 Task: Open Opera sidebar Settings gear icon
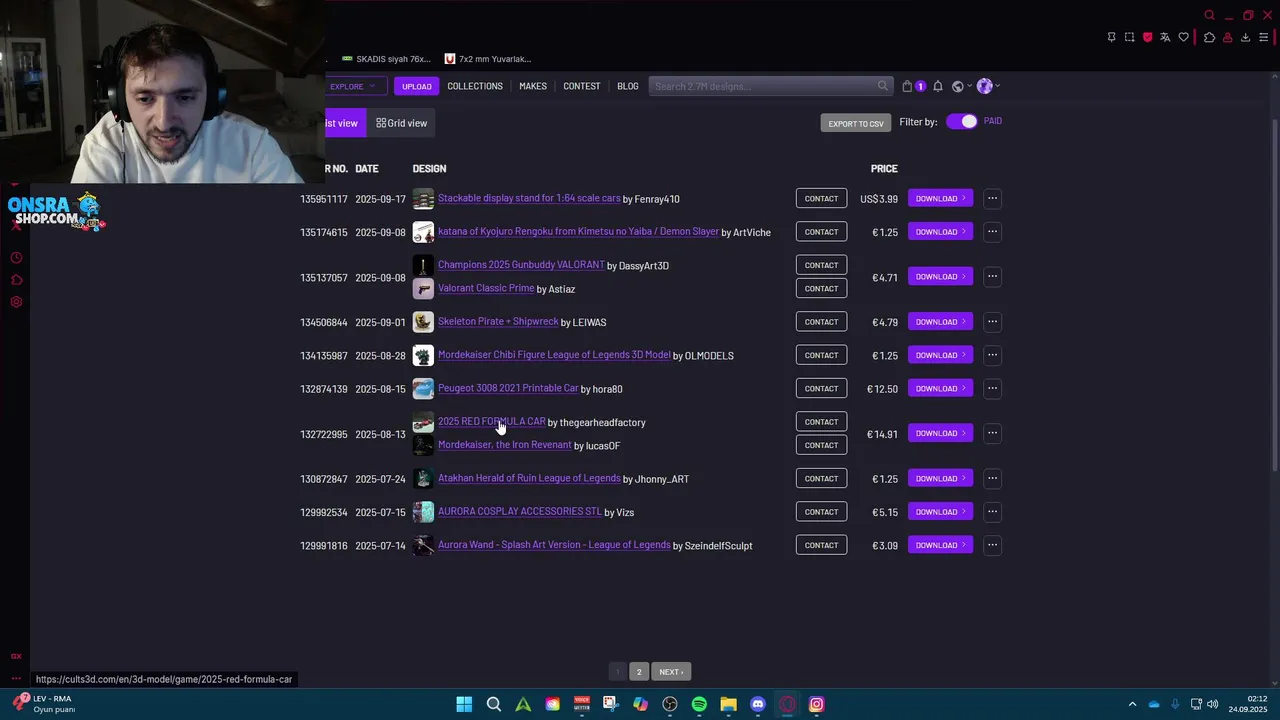click(16, 302)
